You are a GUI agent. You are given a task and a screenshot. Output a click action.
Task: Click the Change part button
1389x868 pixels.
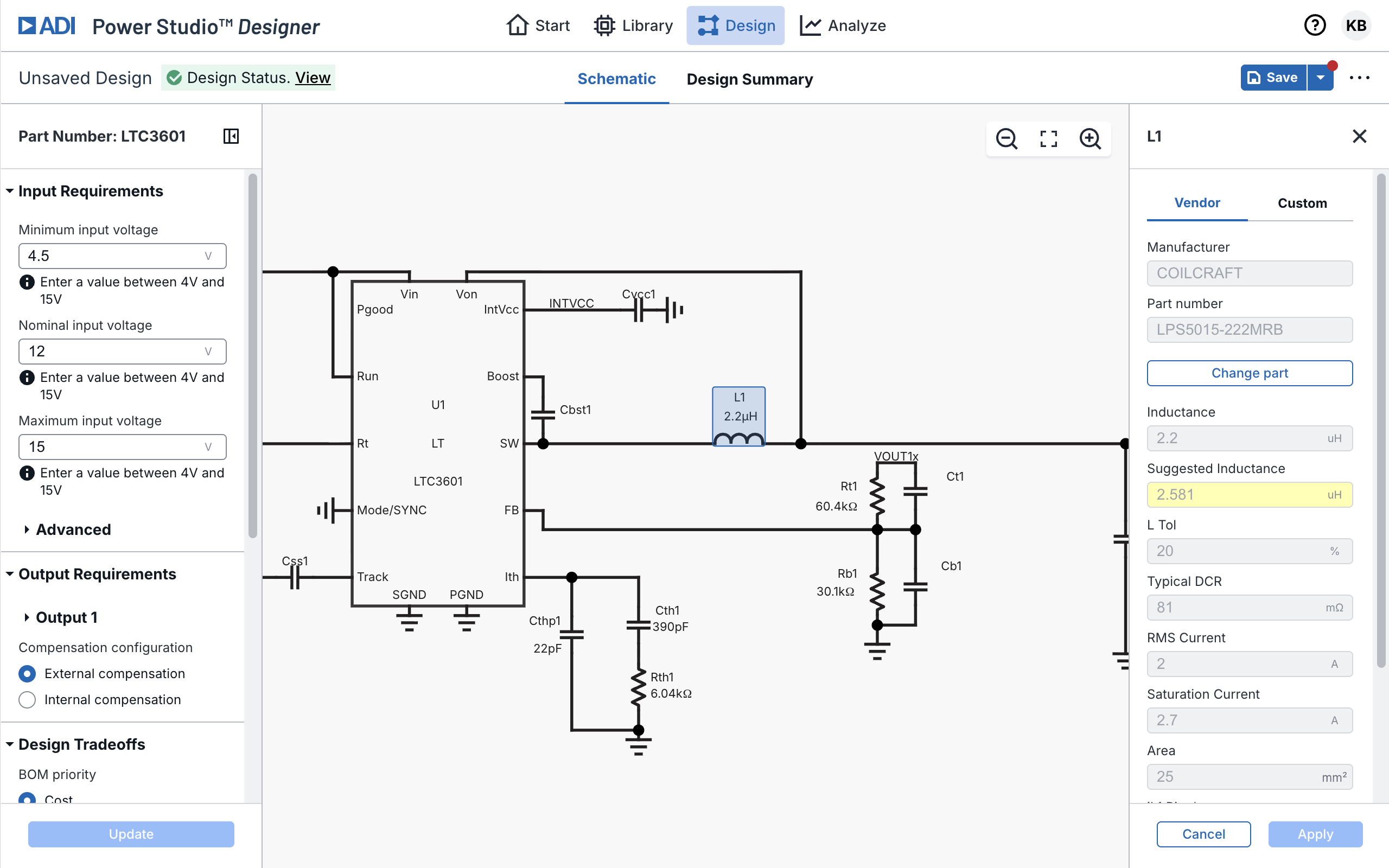click(x=1250, y=373)
